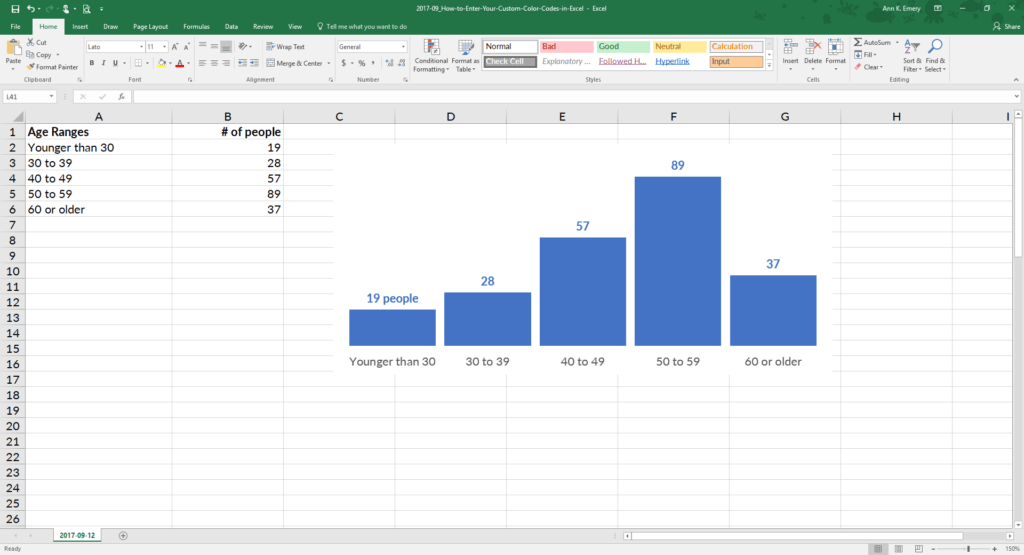Open the Clear dropdown in Editing
Image resolution: width=1024 pixels, height=555 pixels.
[869, 67]
